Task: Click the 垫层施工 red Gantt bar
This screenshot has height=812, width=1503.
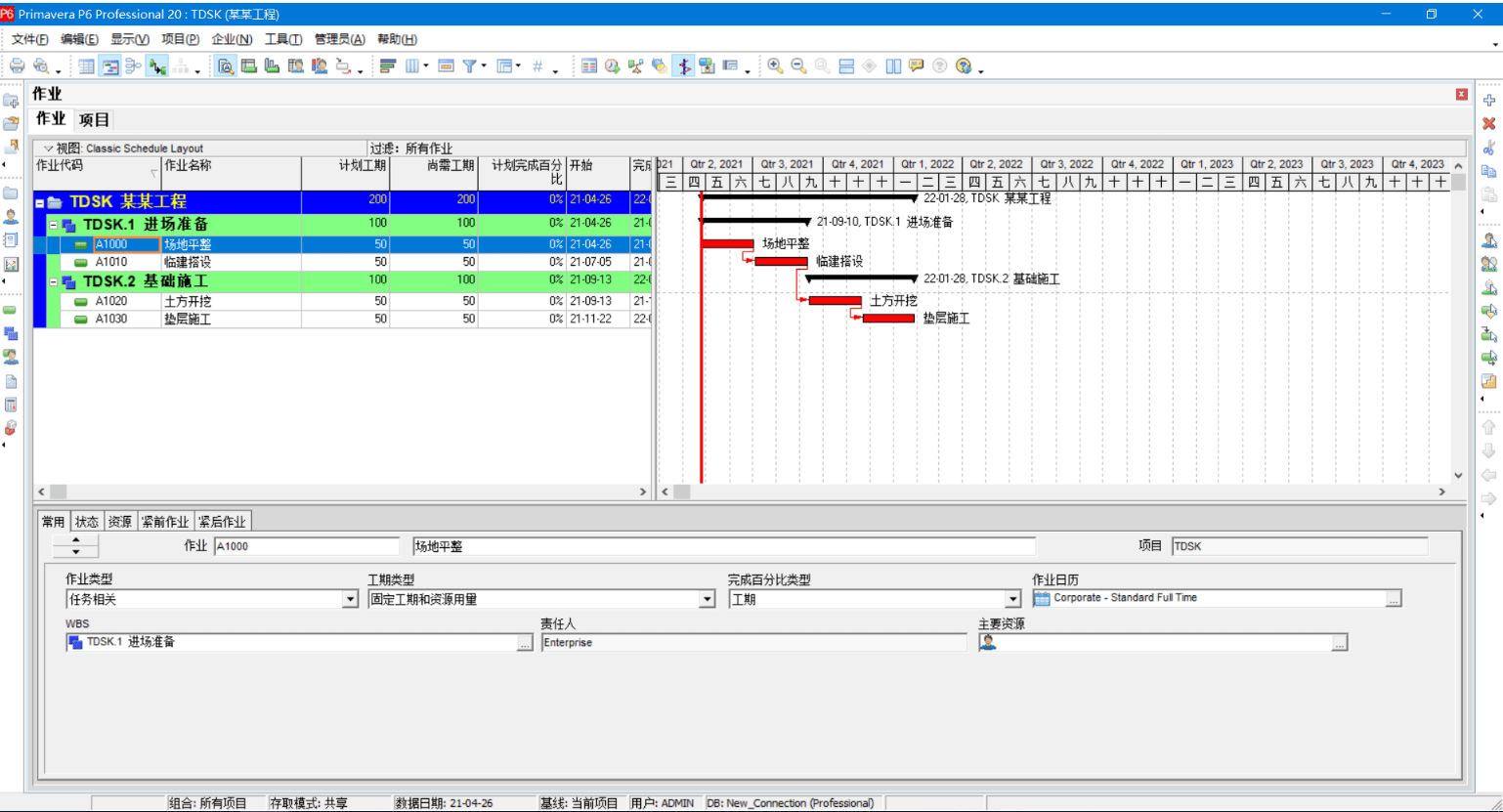Action: tap(888, 318)
